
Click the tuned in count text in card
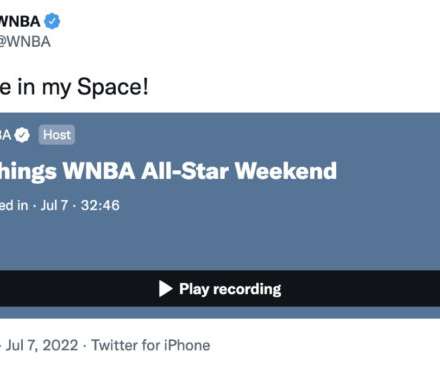coord(14,205)
